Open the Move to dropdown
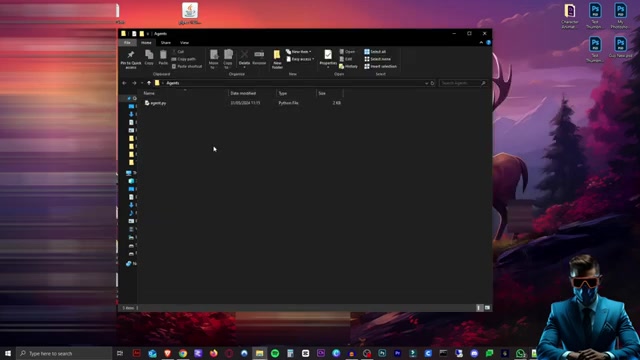The width and height of the screenshot is (640, 360). point(213,59)
